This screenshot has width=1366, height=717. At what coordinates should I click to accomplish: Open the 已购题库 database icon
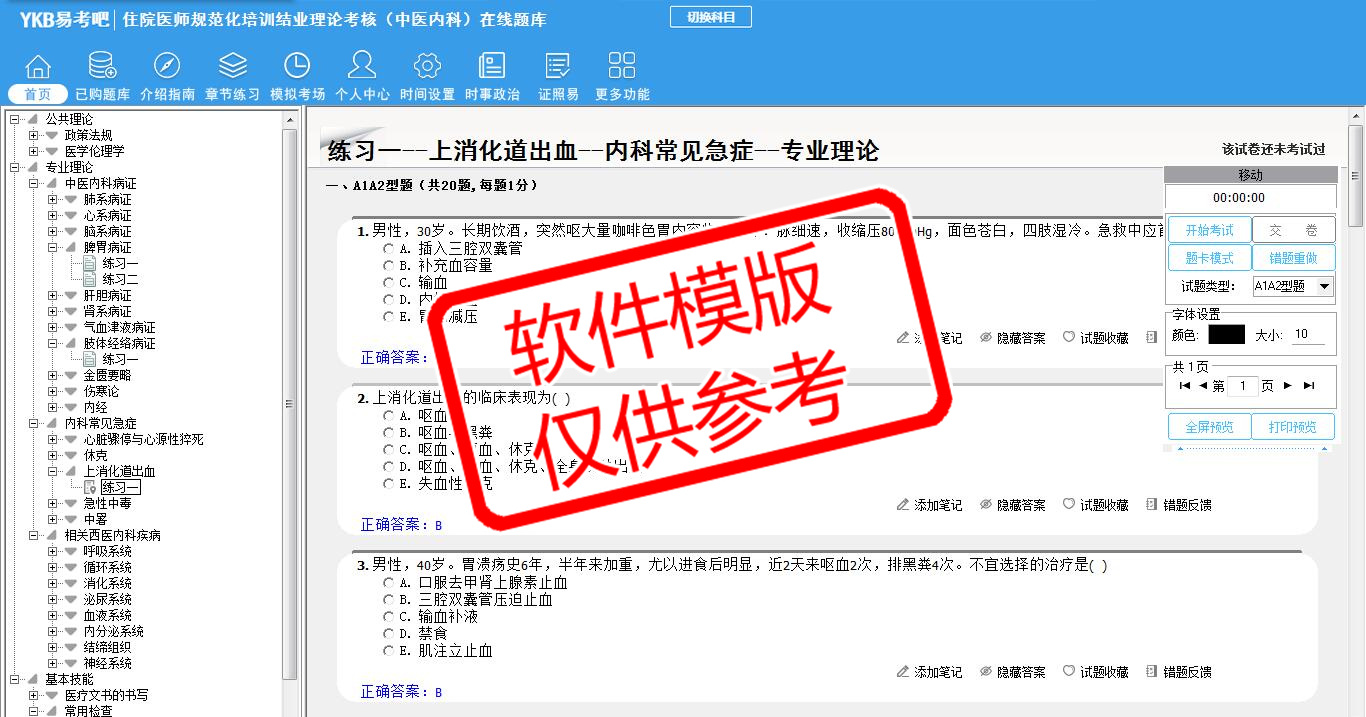click(x=102, y=67)
